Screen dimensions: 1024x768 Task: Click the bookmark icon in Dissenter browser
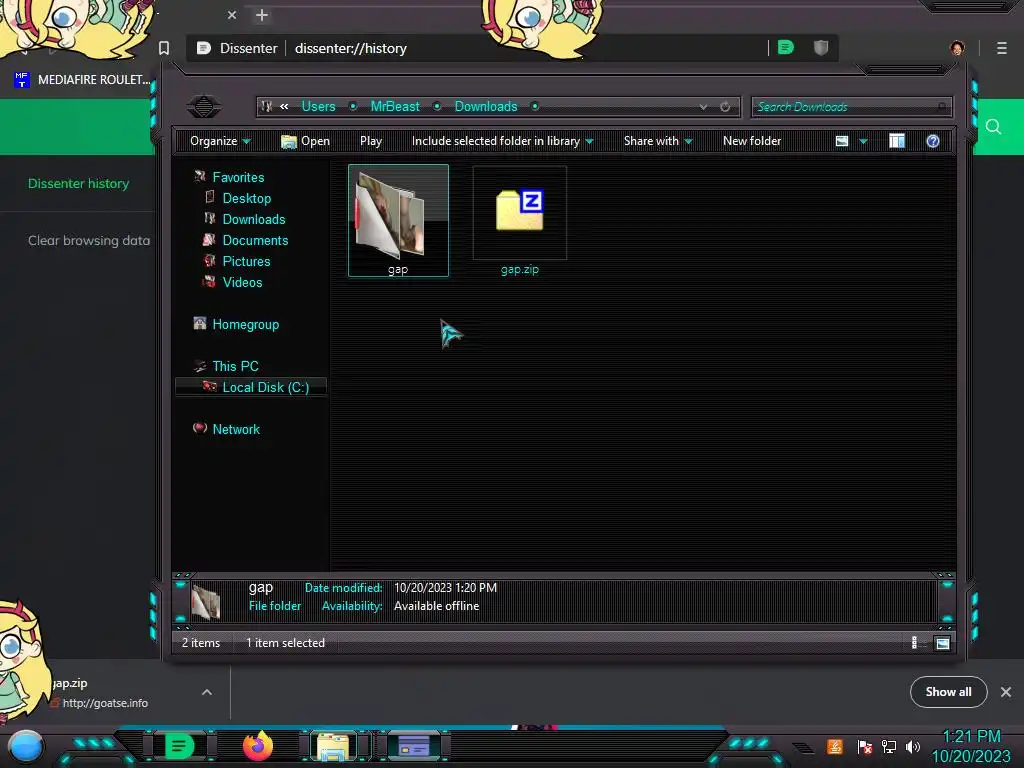pyautogui.click(x=164, y=48)
